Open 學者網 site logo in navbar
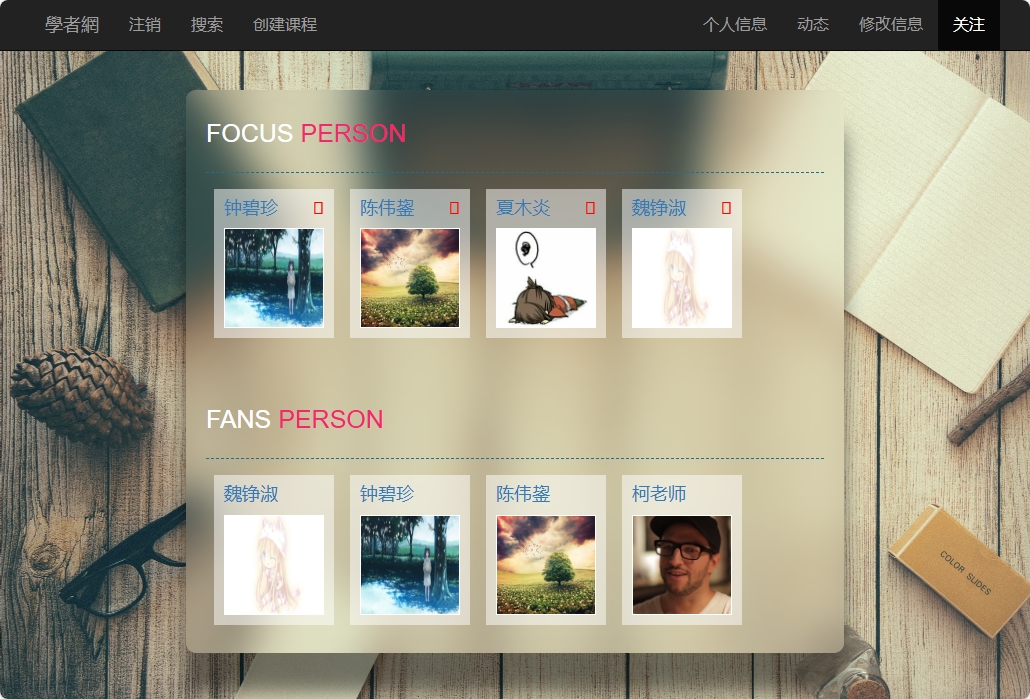The height and width of the screenshot is (699, 1030). (72, 25)
